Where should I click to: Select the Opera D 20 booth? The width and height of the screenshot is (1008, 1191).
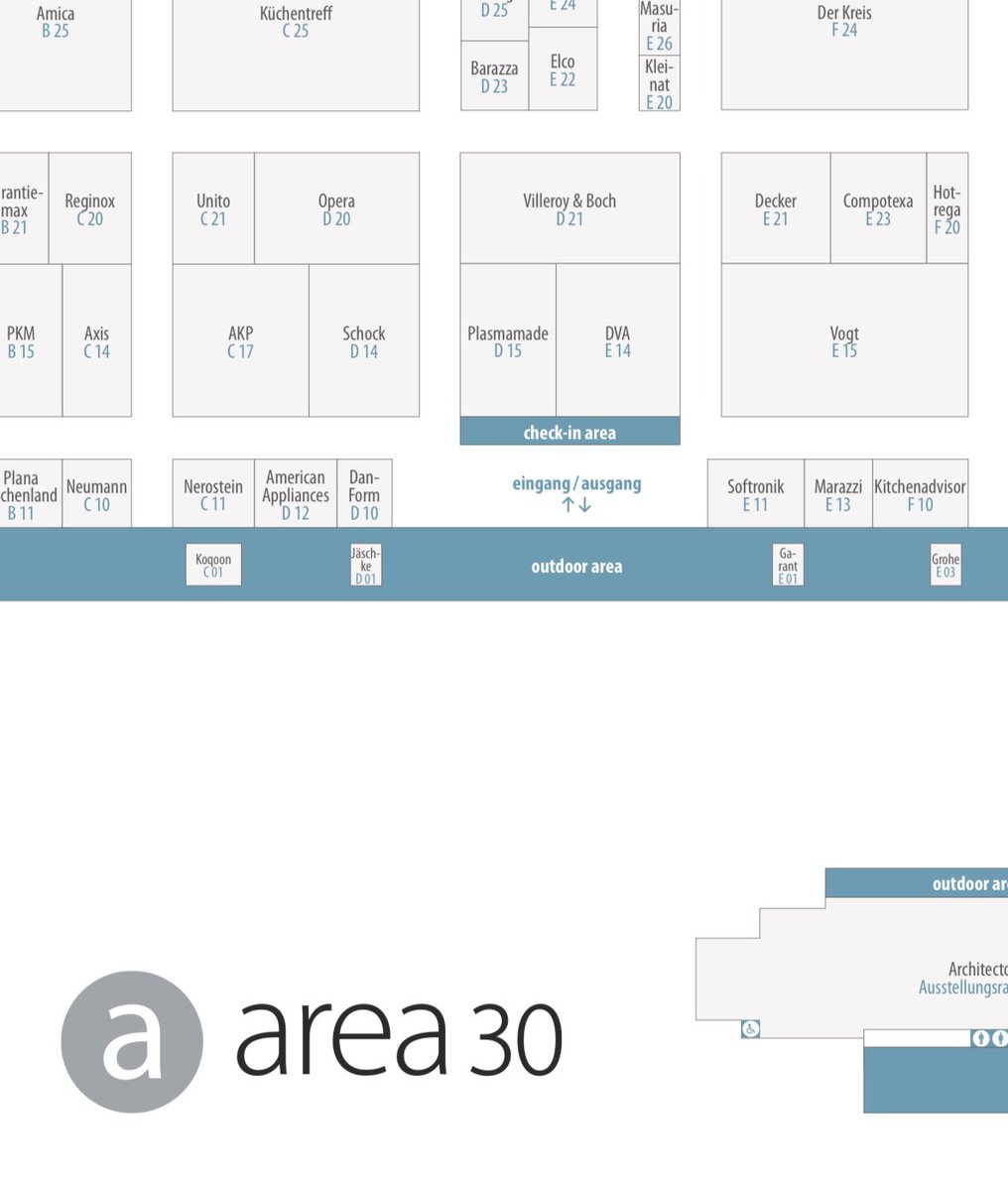pos(336,208)
